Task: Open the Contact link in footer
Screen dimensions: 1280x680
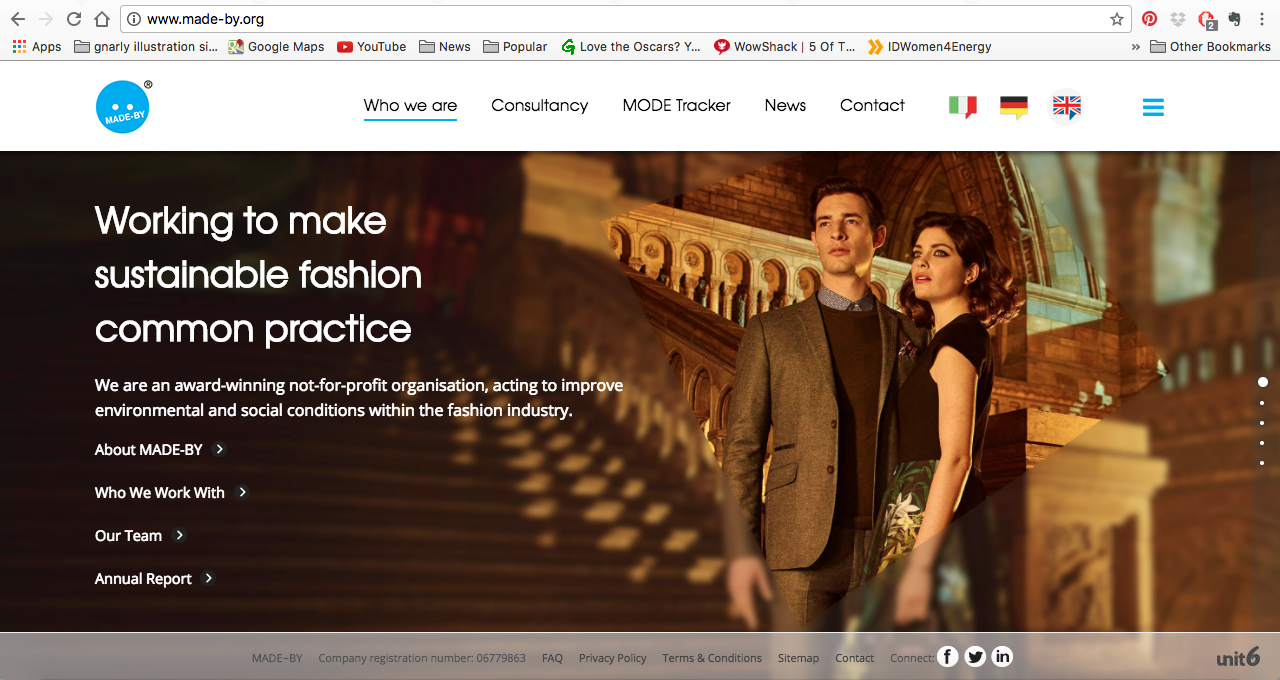Action: tap(854, 658)
